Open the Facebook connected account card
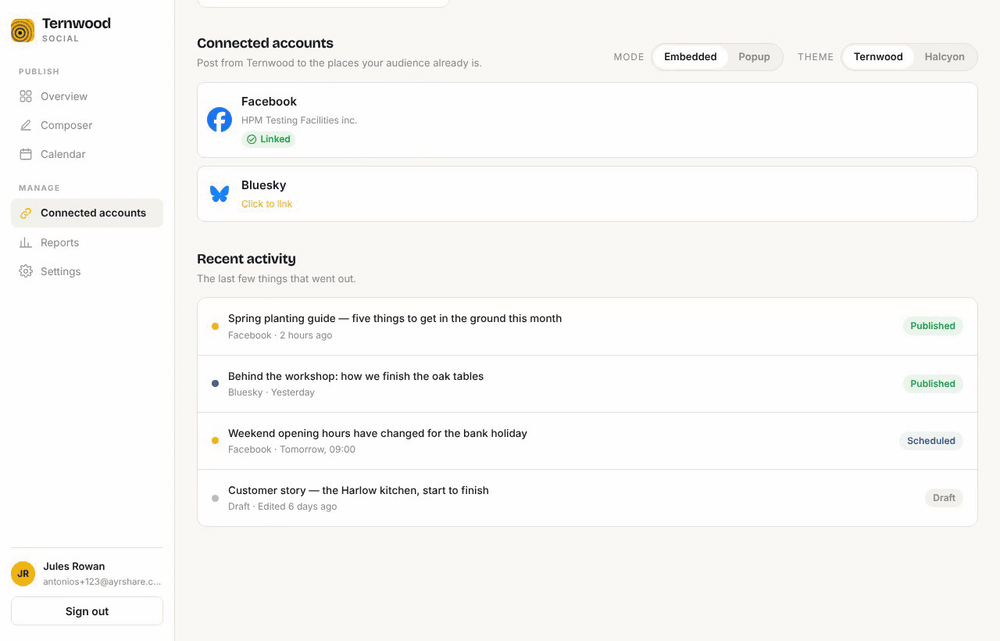 click(x=587, y=120)
